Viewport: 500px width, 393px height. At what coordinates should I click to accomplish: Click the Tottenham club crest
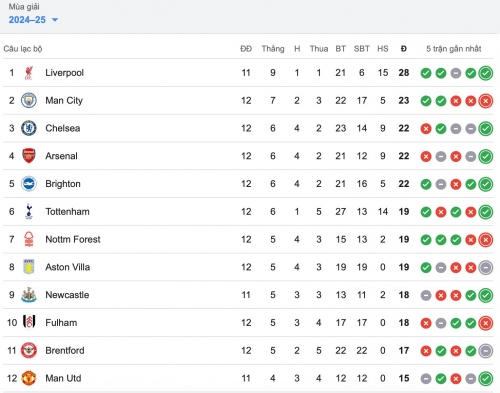click(29, 211)
